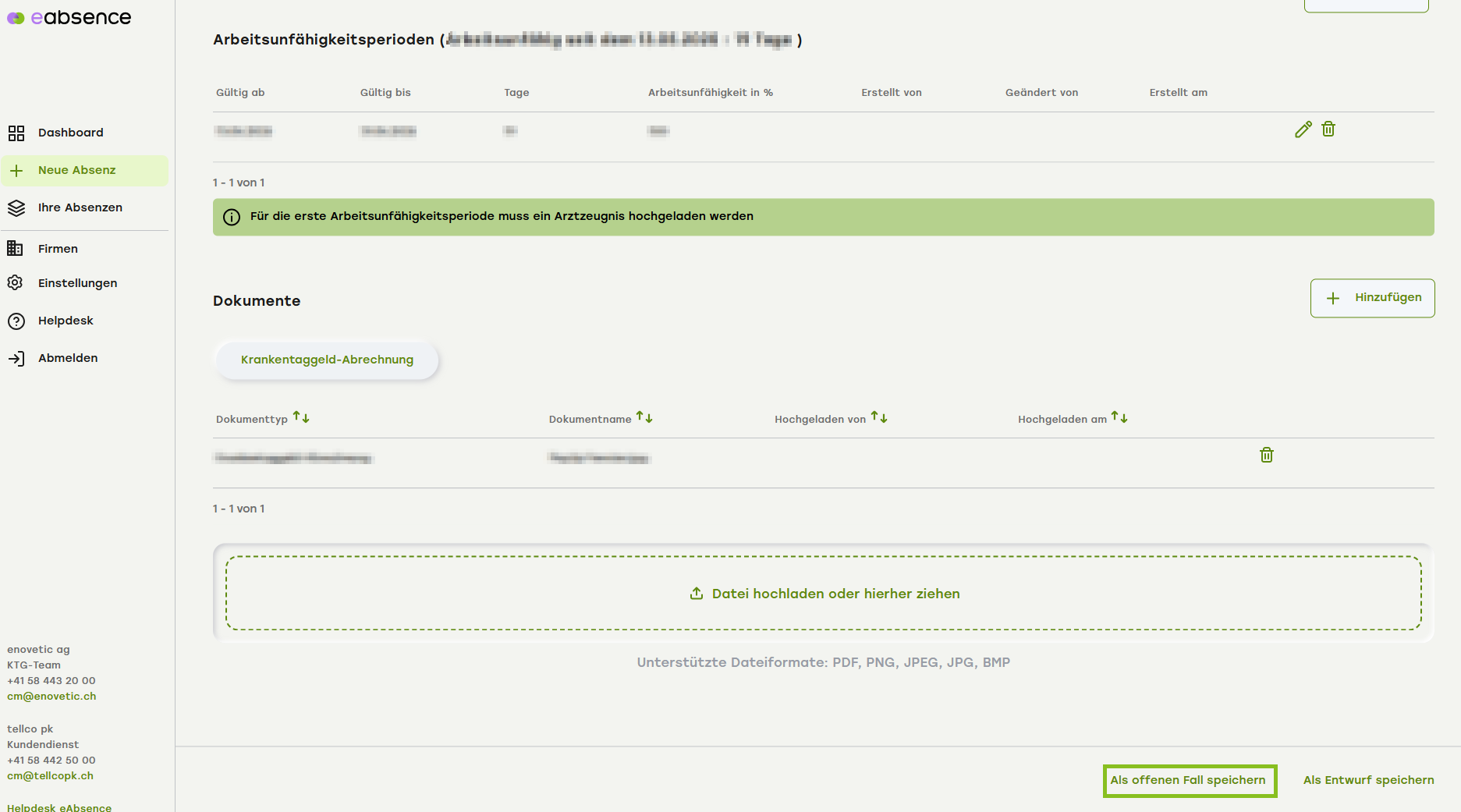Viewport: 1461px width, 812px height.
Task: Click Als Entwurf speichern
Action: (1368, 781)
